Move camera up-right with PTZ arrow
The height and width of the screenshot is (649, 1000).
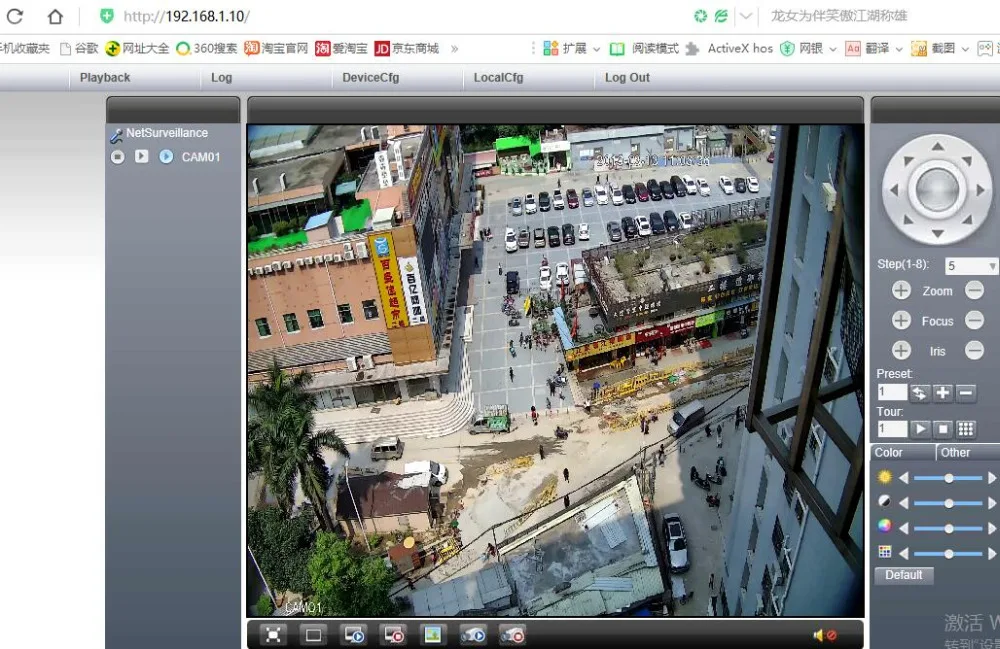point(967,161)
